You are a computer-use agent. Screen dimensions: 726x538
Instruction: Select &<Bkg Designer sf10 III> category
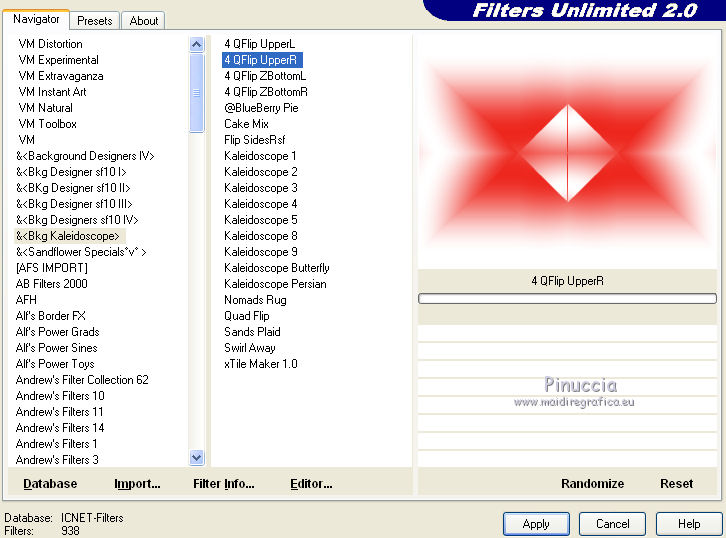pos(74,204)
